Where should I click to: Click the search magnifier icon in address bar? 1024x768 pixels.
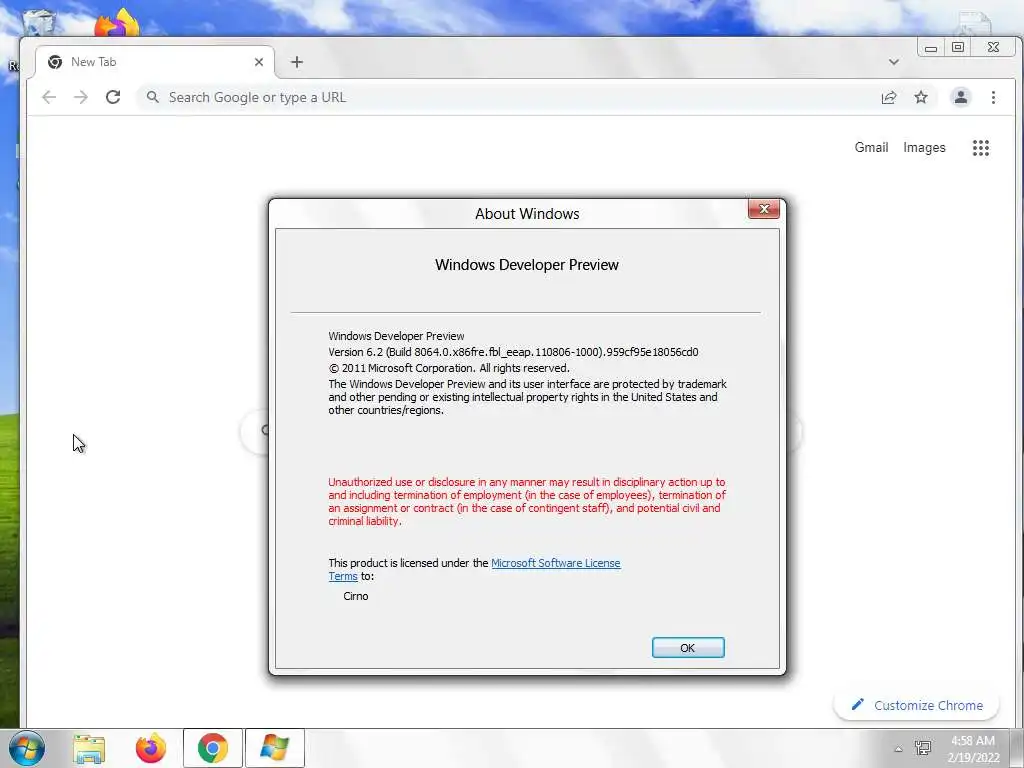153,97
